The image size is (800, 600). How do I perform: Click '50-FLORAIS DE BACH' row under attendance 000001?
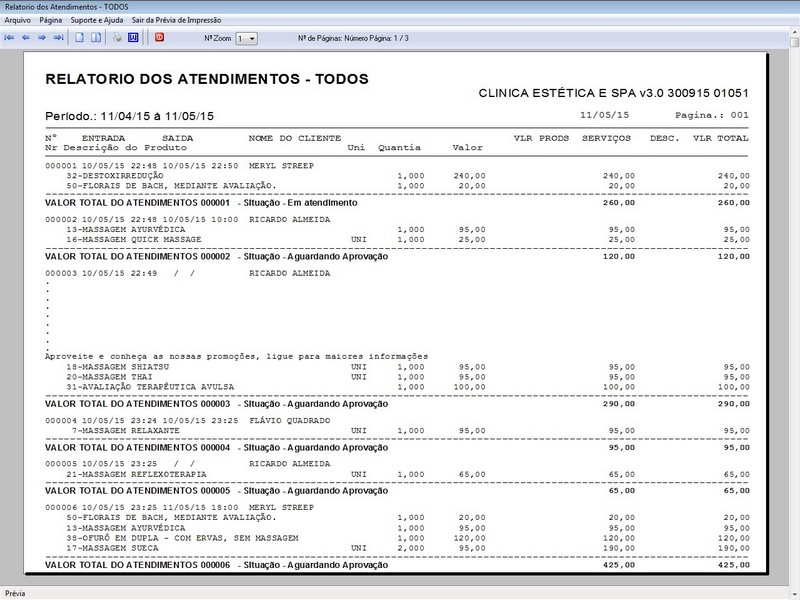pos(397,186)
